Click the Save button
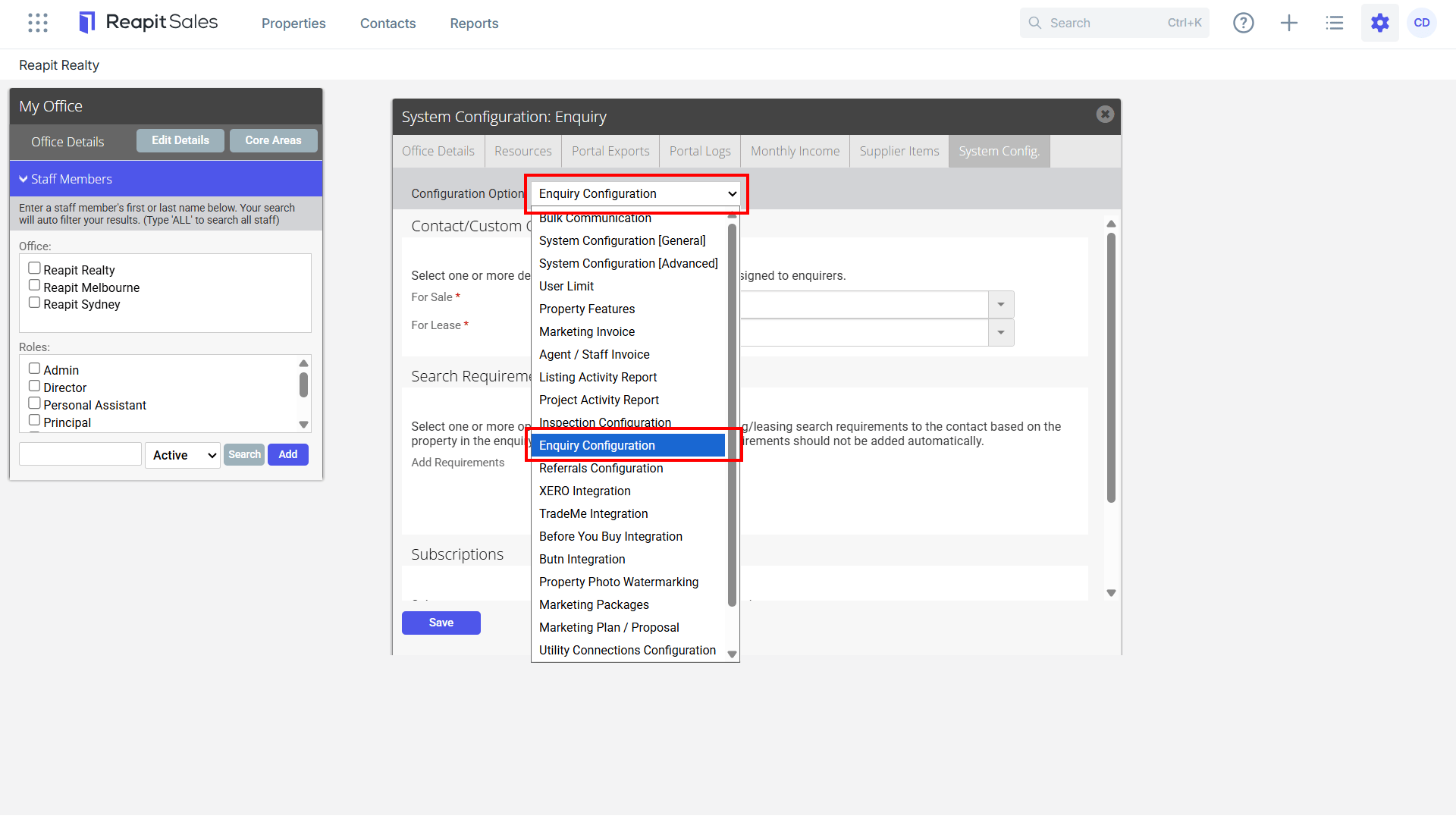 point(441,623)
